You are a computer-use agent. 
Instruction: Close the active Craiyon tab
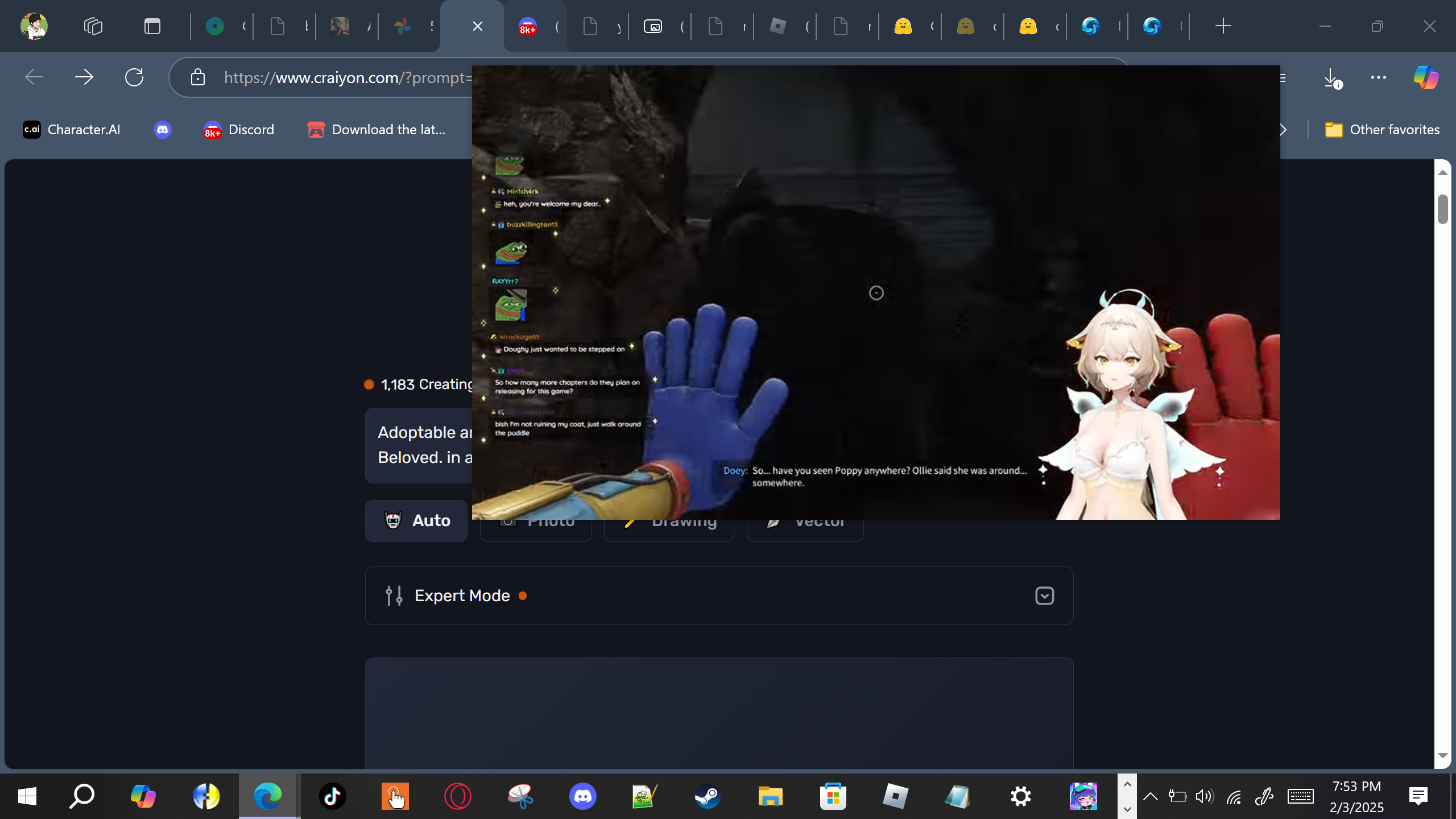click(x=478, y=26)
